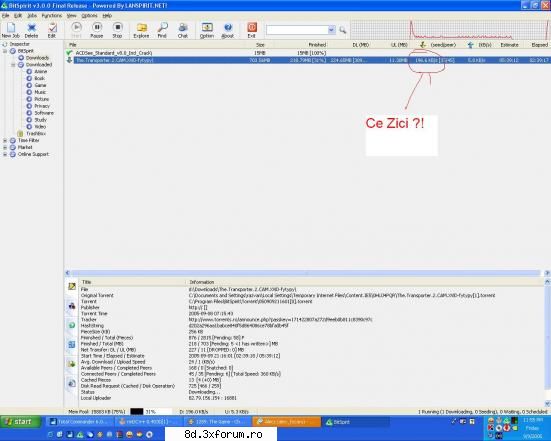Click the Information column header in details

(202, 282)
